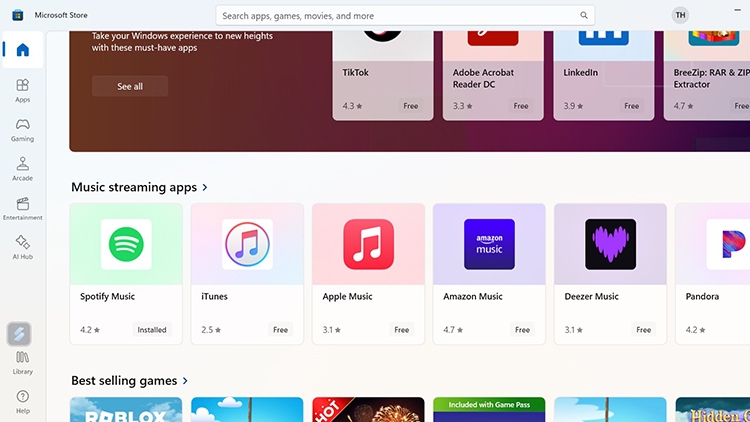Click the iTunes app icon
Screen dimensions: 750x422
pos(247,244)
